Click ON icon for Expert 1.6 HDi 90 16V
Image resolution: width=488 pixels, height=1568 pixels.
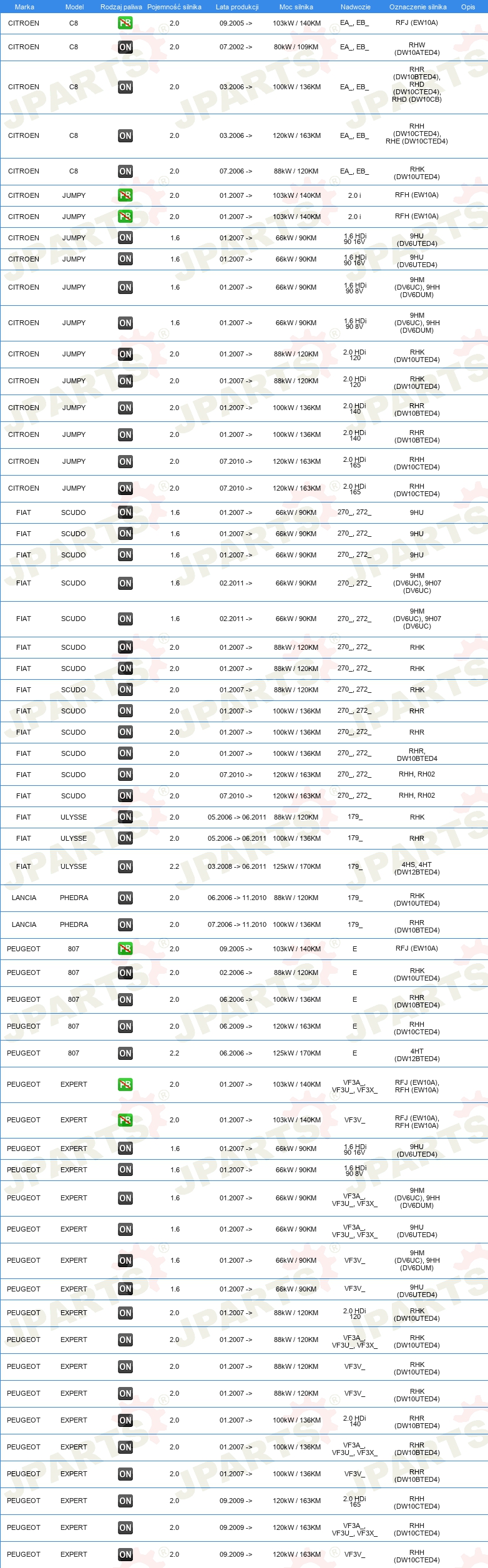[x=125, y=1149]
